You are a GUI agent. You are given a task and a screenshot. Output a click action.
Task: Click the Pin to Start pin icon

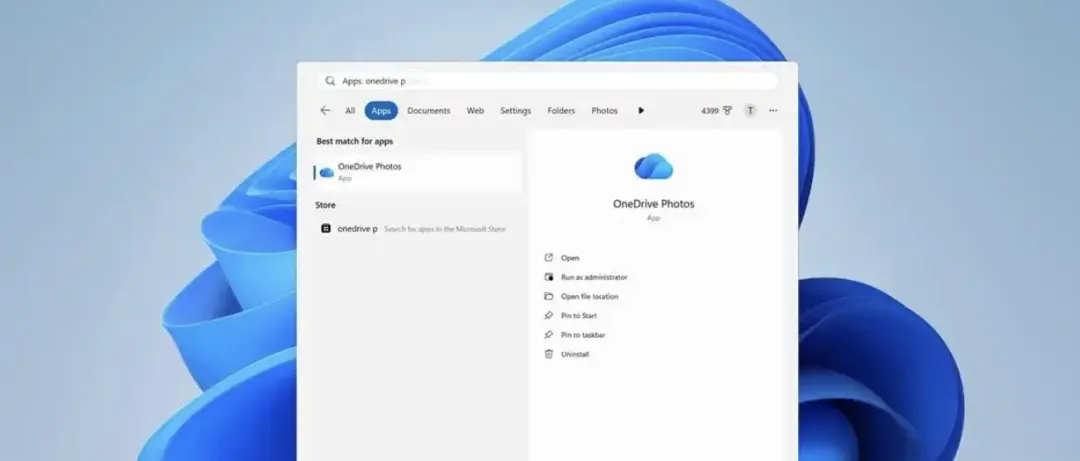[x=549, y=316]
